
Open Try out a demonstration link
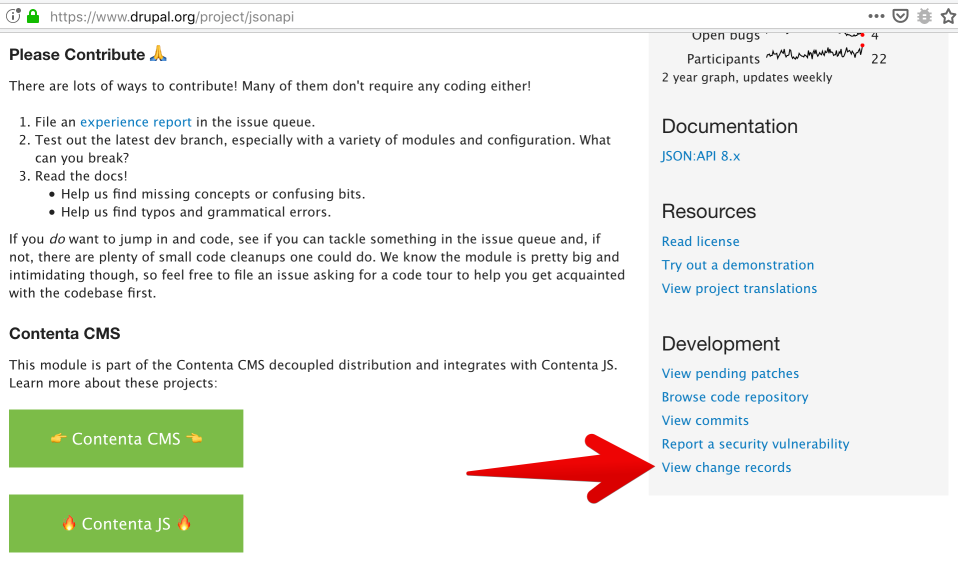(737, 265)
